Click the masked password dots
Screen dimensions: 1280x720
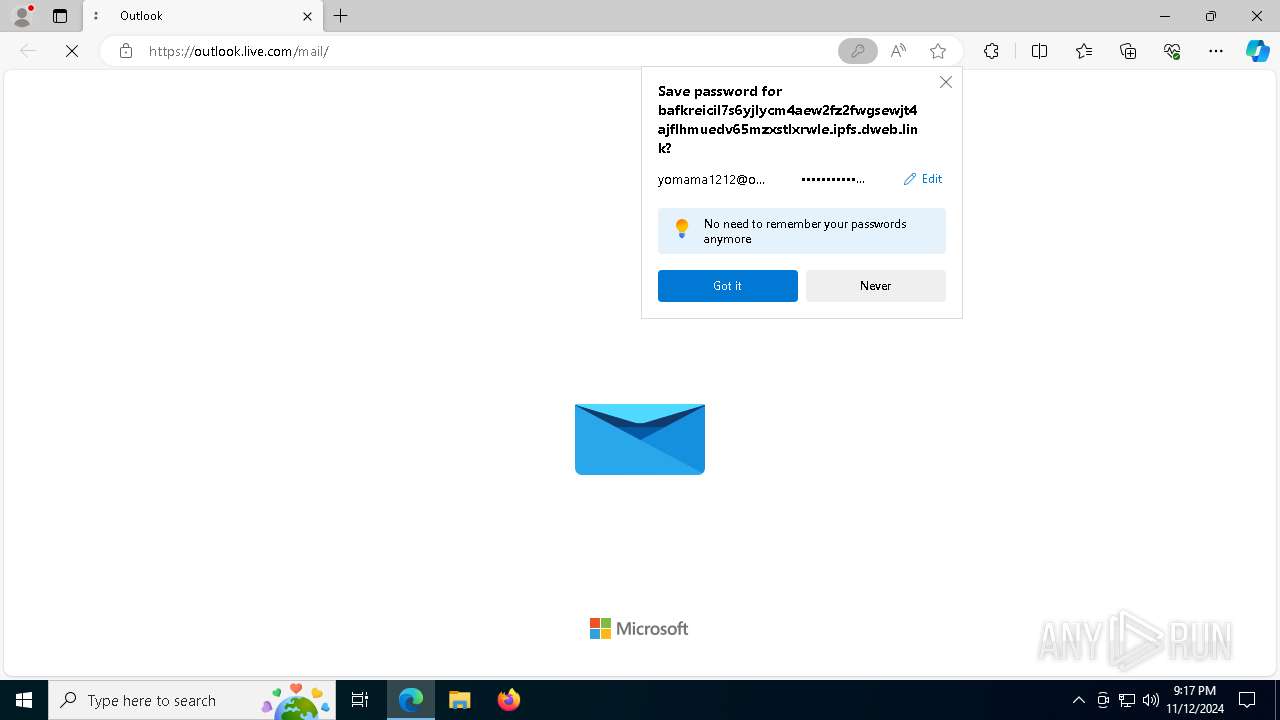coord(833,179)
